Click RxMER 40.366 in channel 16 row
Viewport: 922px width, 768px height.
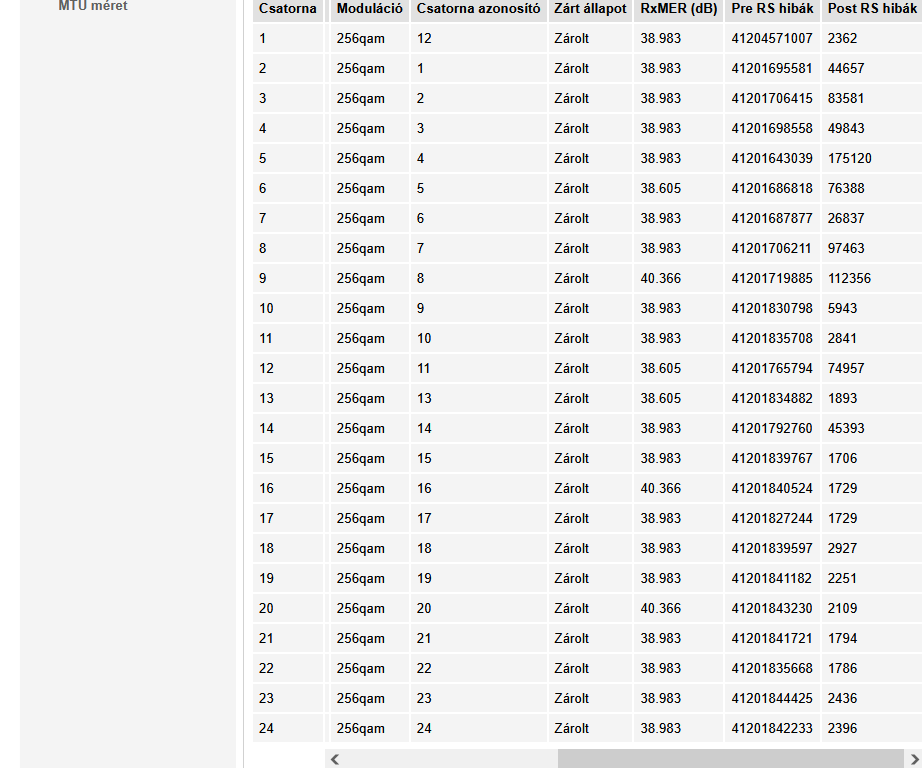[660, 488]
